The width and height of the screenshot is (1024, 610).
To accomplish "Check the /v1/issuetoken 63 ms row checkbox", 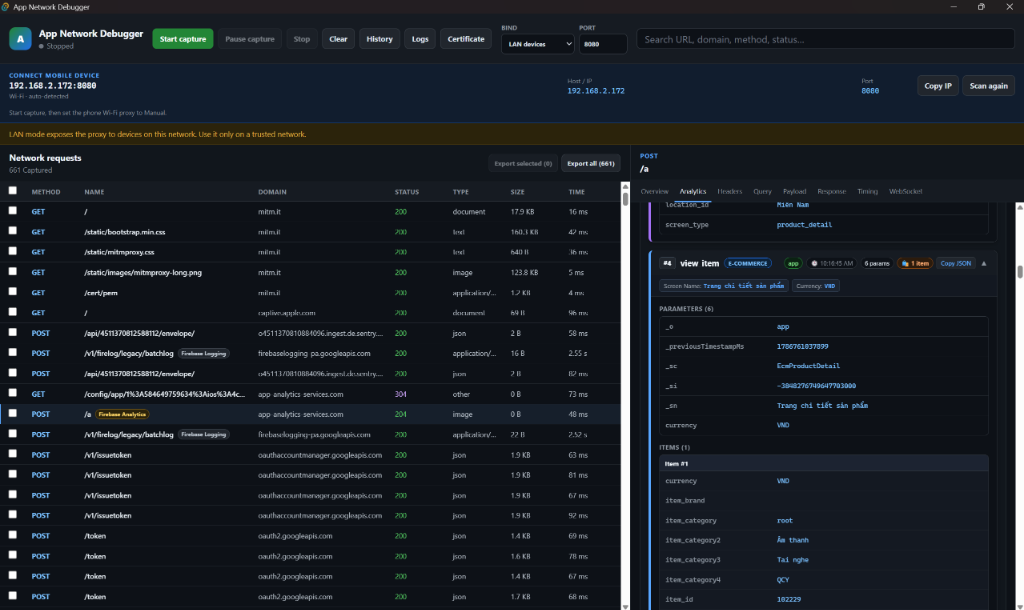I will coord(12,454).
